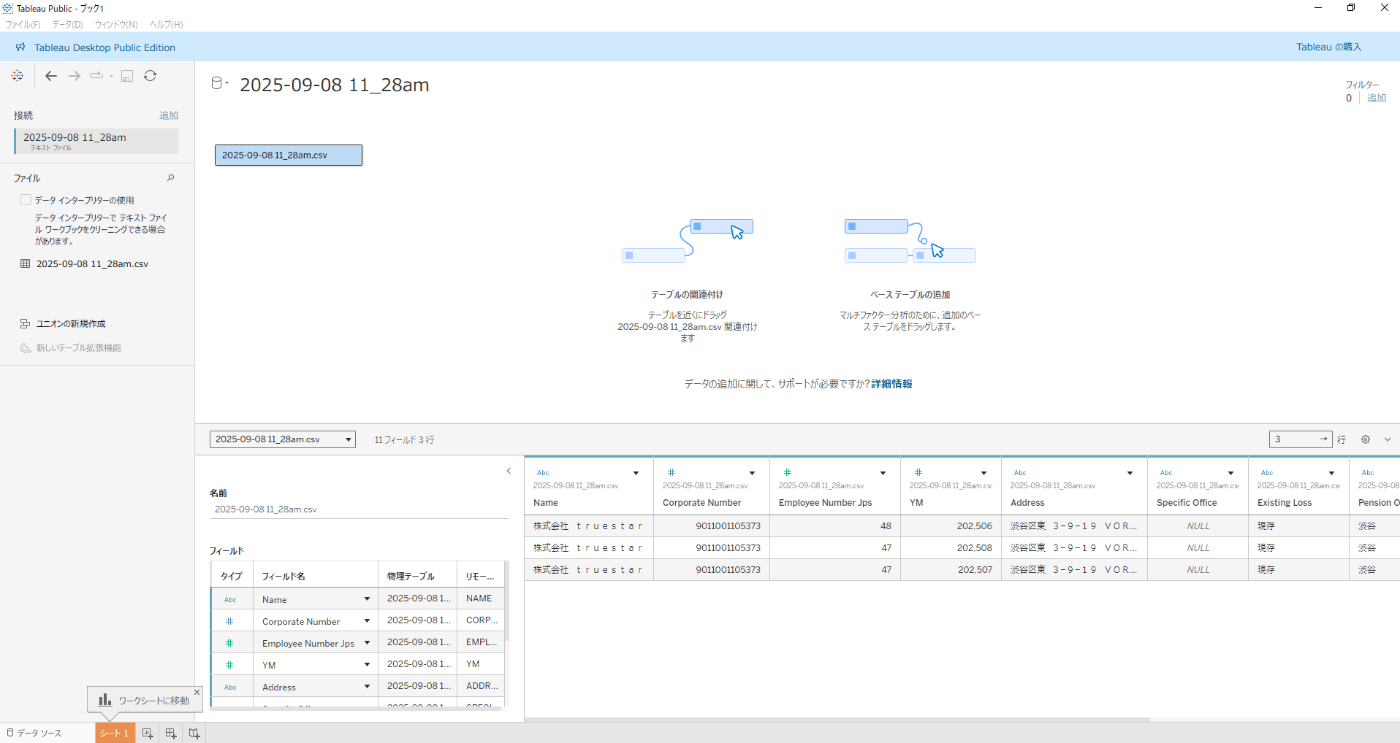Click the 詳細情報 link
The image size is (1400, 743).
(x=891, y=384)
